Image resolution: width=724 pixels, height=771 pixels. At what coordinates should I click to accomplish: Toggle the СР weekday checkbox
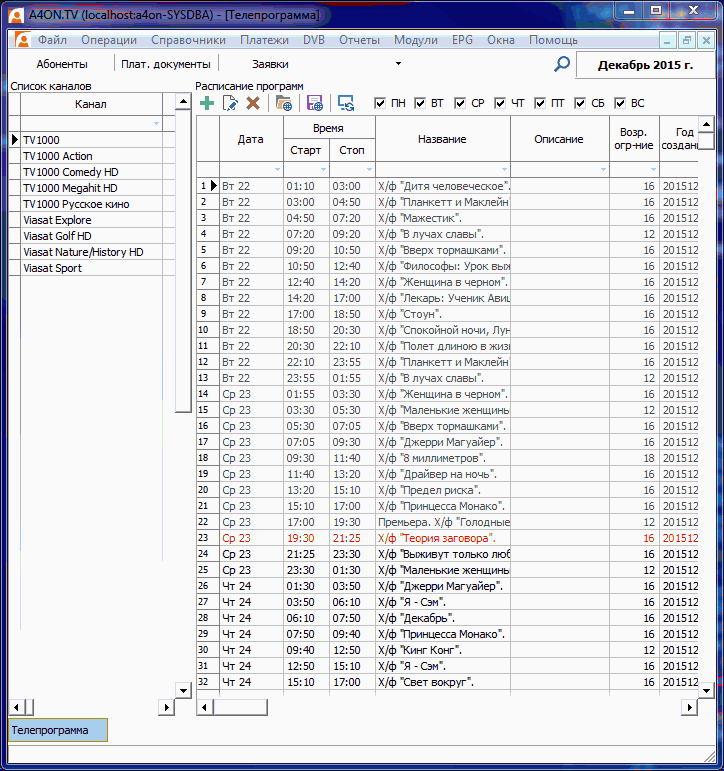(x=460, y=103)
